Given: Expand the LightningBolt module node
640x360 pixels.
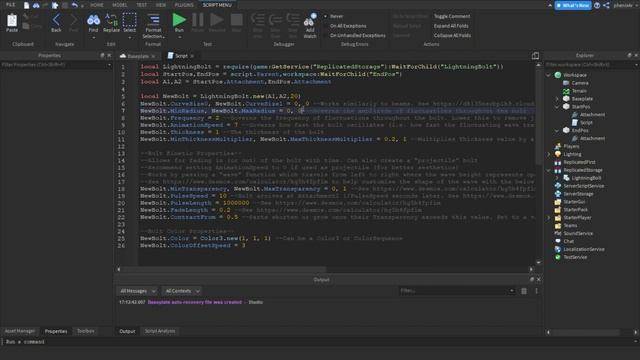Looking at the screenshot, I should pyautogui.click(x=557, y=178).
